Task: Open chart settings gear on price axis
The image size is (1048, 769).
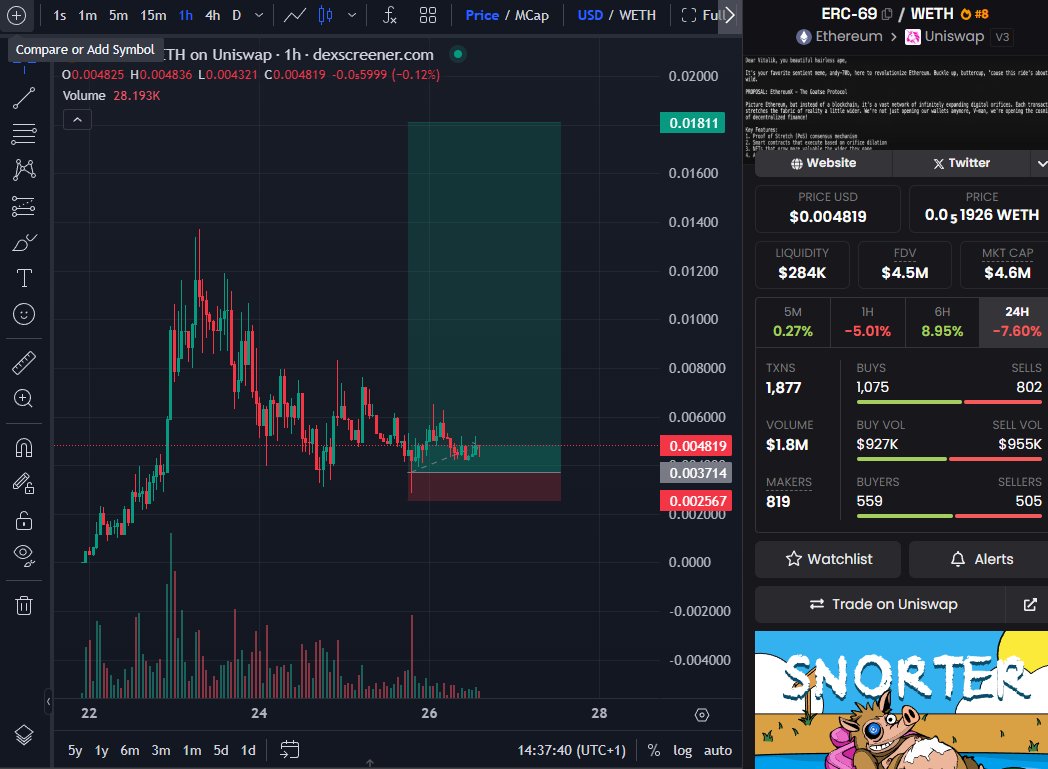Action: coord(702,715)
